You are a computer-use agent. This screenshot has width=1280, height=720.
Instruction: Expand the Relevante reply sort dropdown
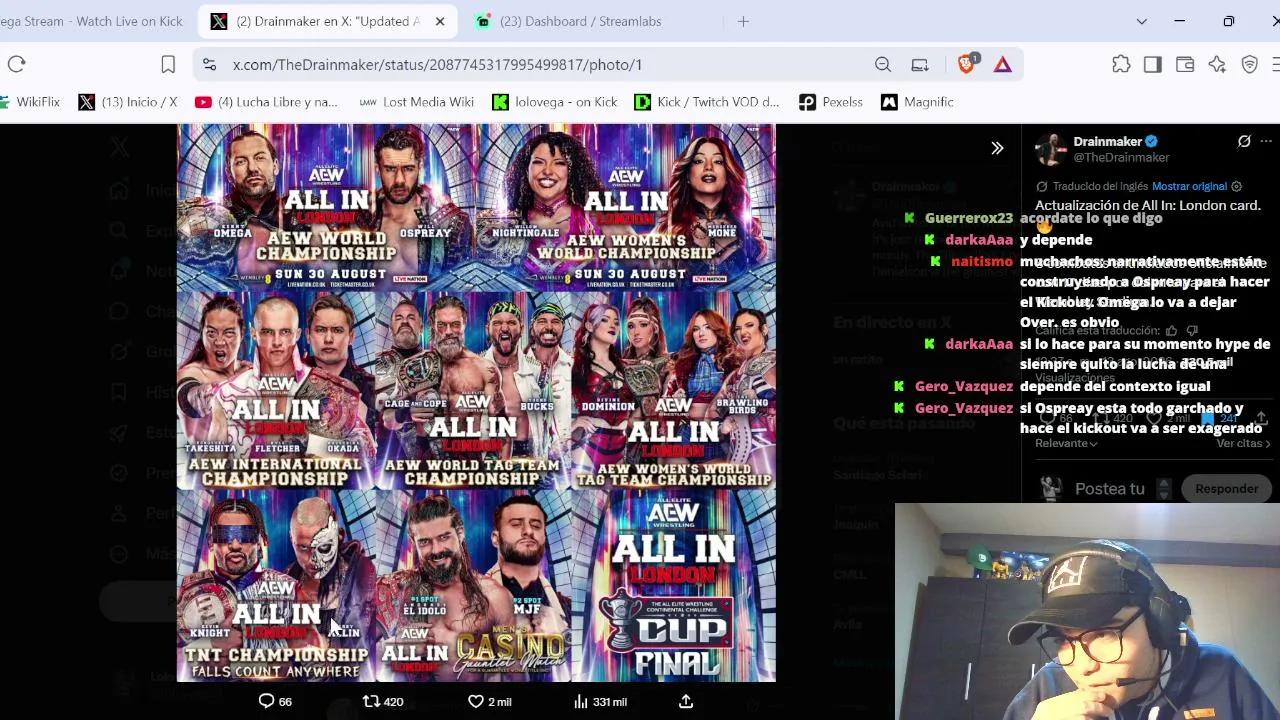tap(1066, 443)
